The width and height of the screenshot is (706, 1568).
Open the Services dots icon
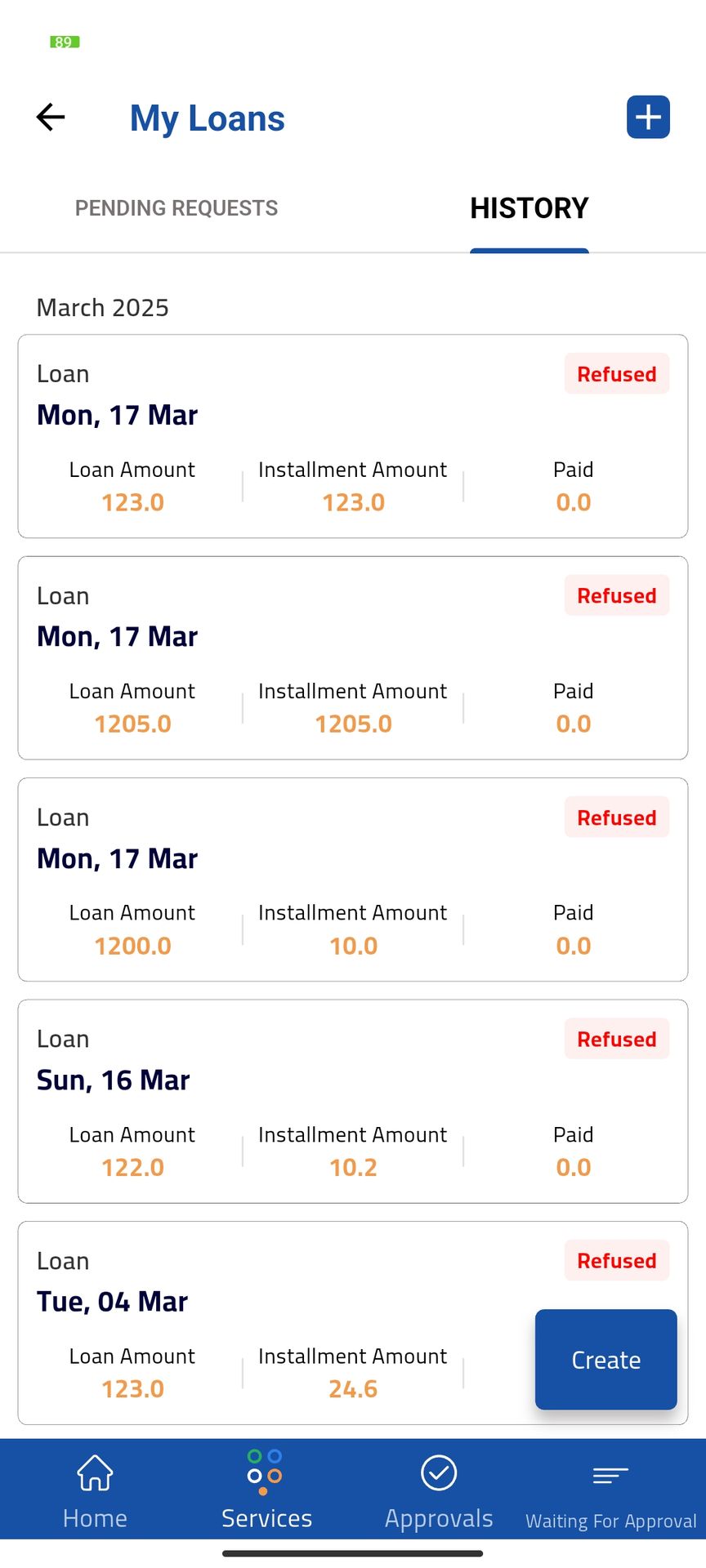(x=265, y=1472)
